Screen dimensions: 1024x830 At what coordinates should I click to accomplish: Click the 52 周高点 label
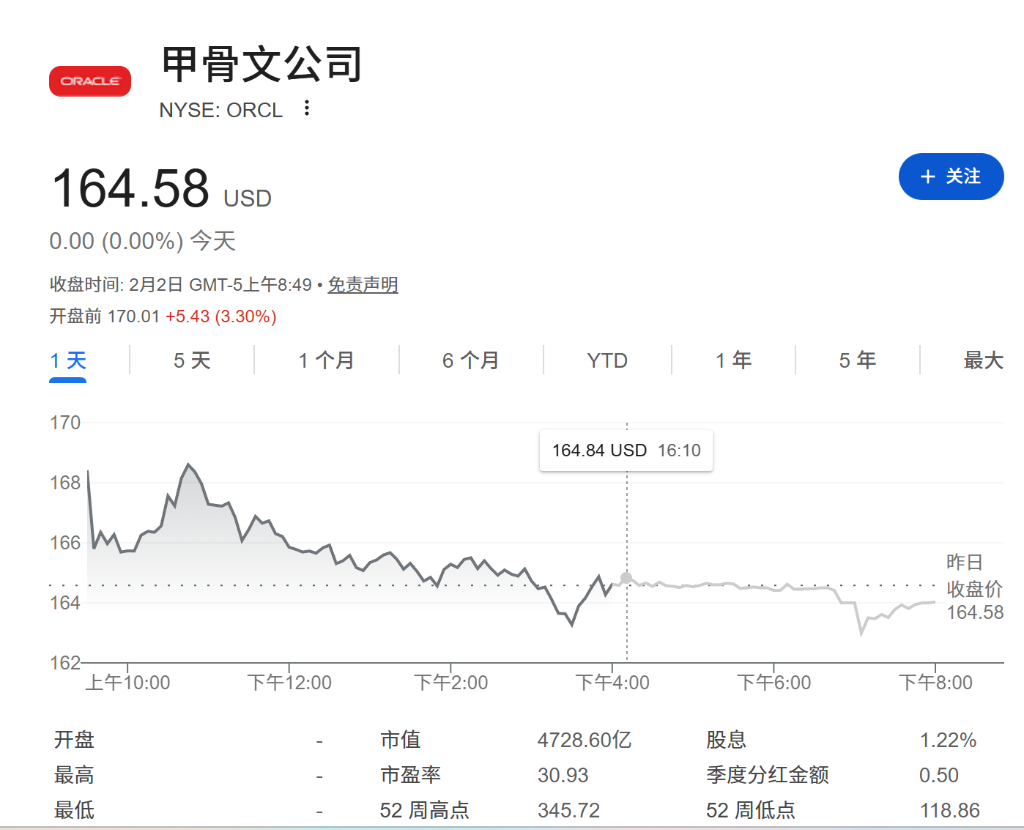(424, 810)
